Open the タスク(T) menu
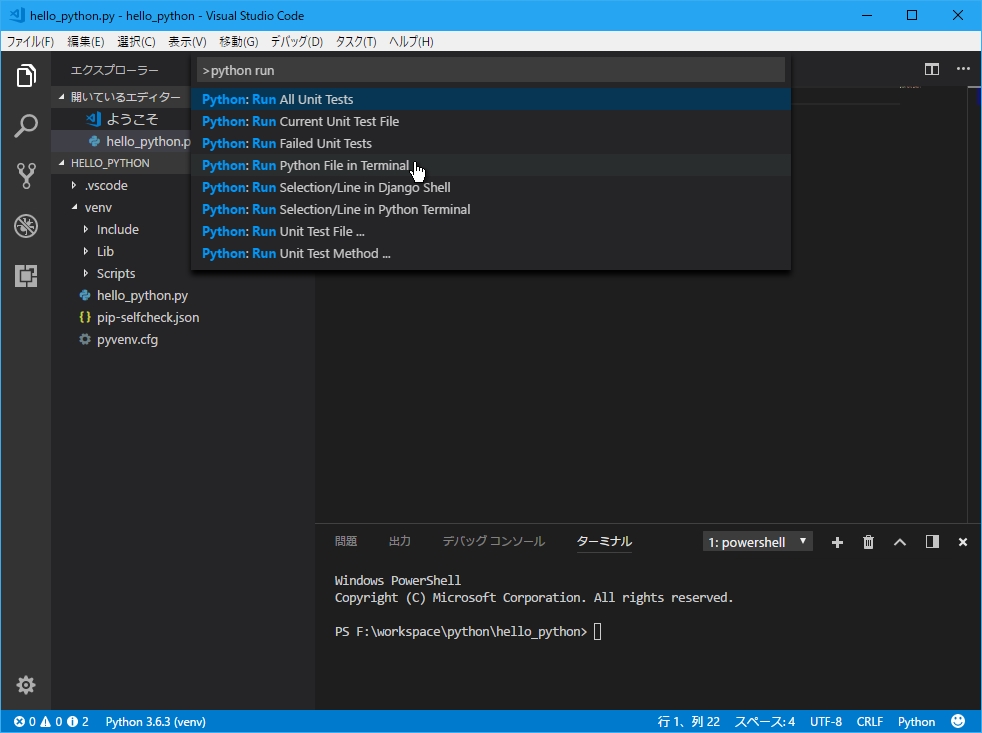The image size is (982, 733). 356,41
